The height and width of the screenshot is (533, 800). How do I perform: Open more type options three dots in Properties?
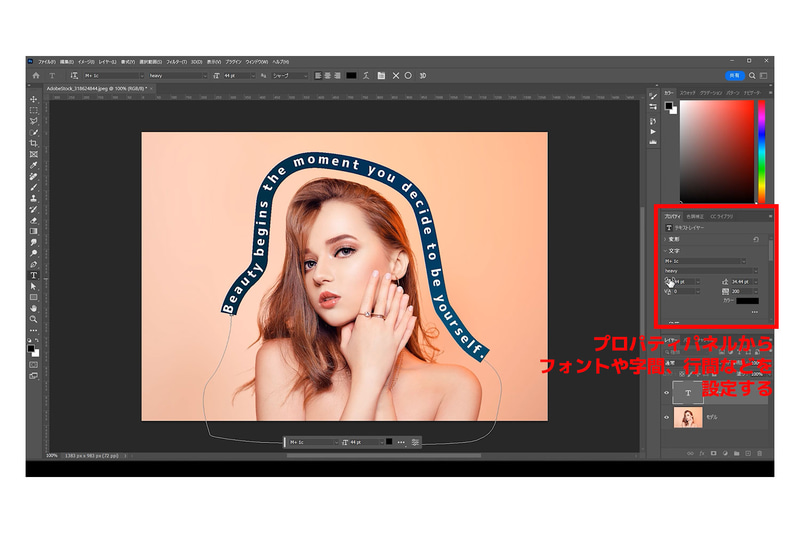(754, 312)
